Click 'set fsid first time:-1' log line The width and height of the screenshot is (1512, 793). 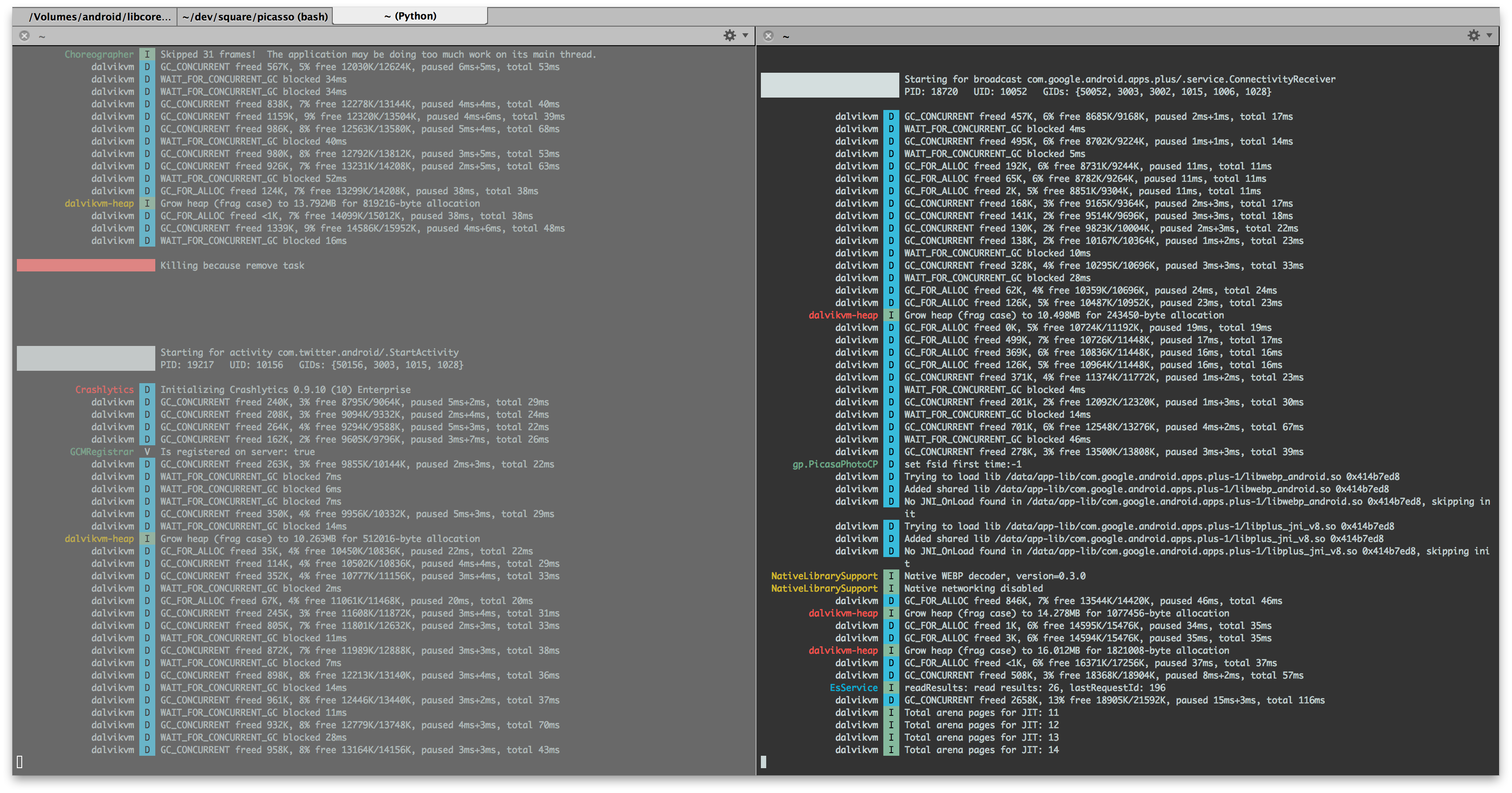[x=963, y=464]
